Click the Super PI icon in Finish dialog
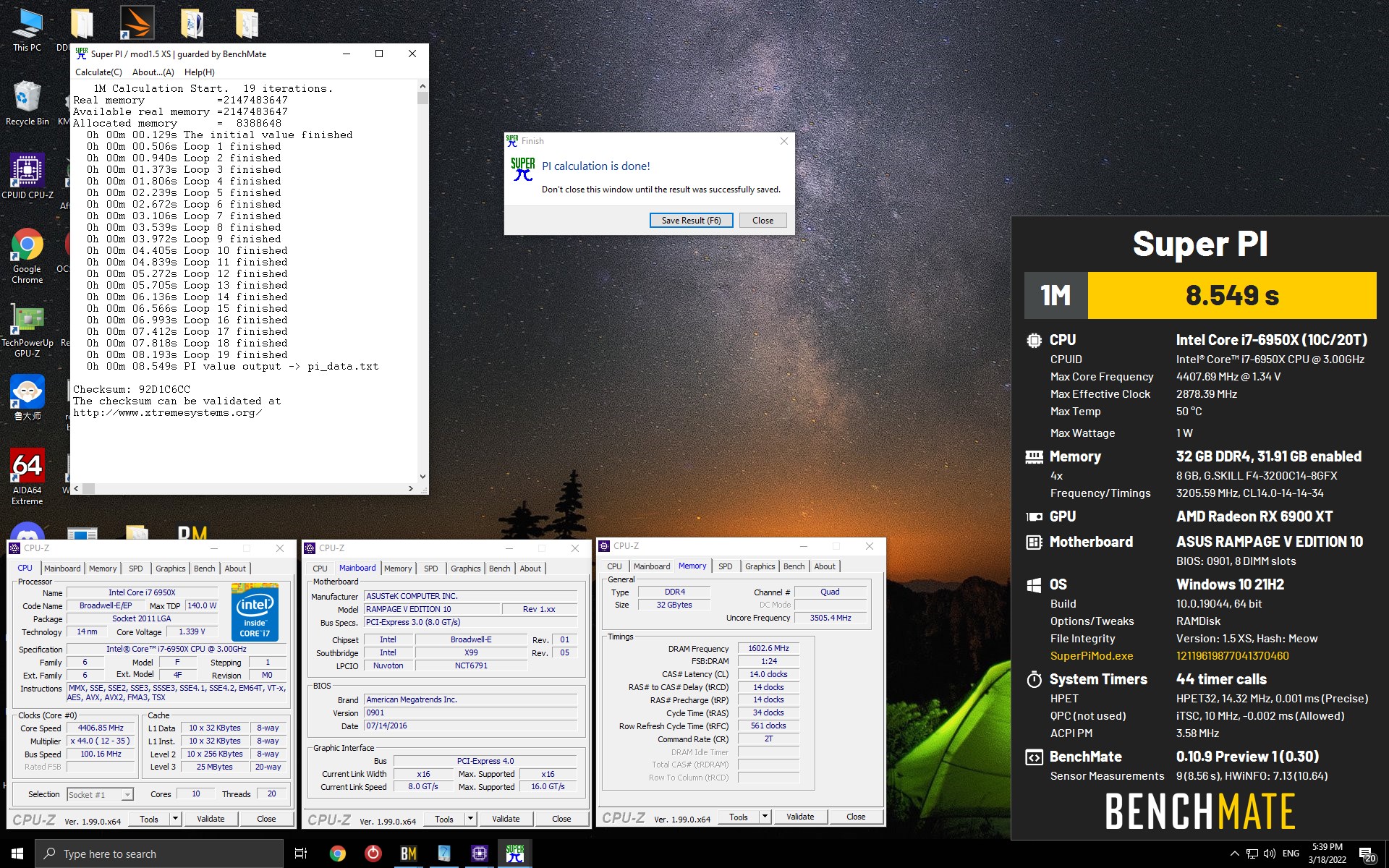The image size is (1389, 868). click(523, 169)
